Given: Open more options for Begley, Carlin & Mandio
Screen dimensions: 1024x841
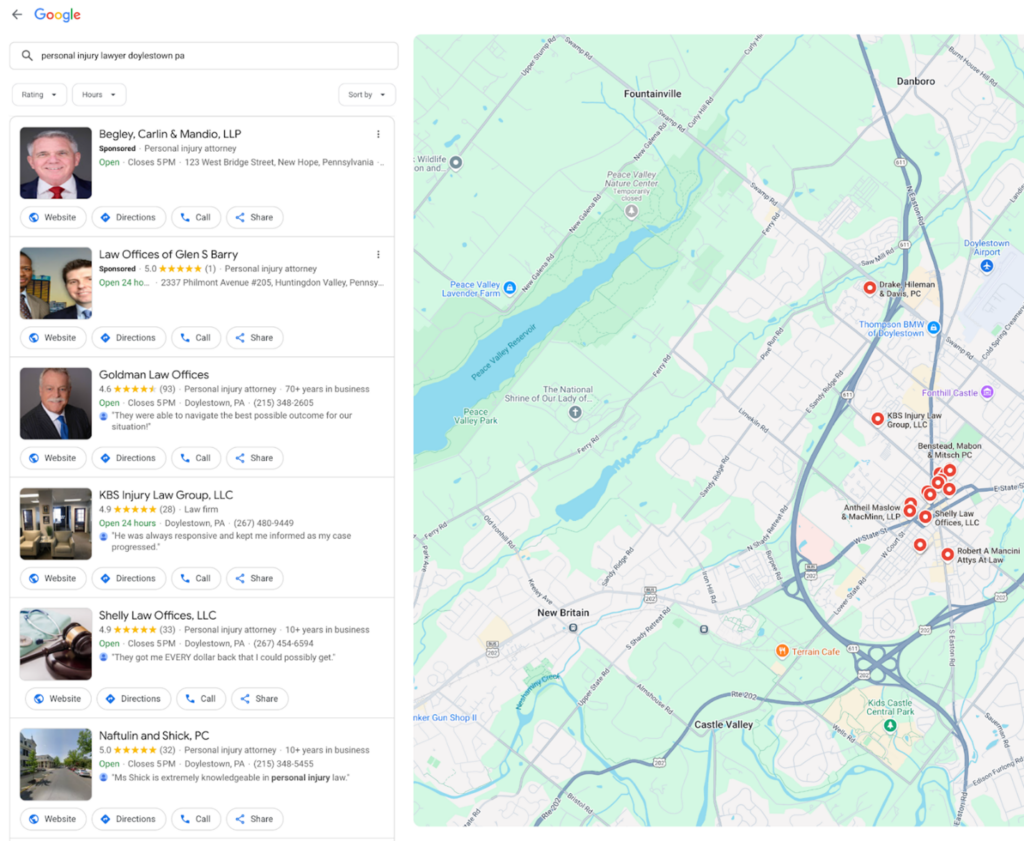Looking at the screenshot, I should click(x=378, y=134).
